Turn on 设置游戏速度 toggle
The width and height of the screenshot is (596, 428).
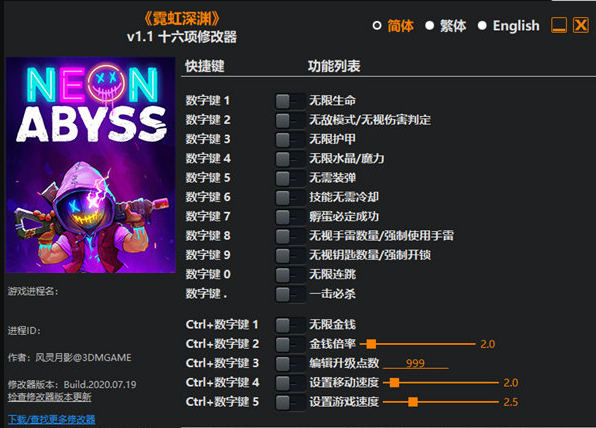point(290,402)
